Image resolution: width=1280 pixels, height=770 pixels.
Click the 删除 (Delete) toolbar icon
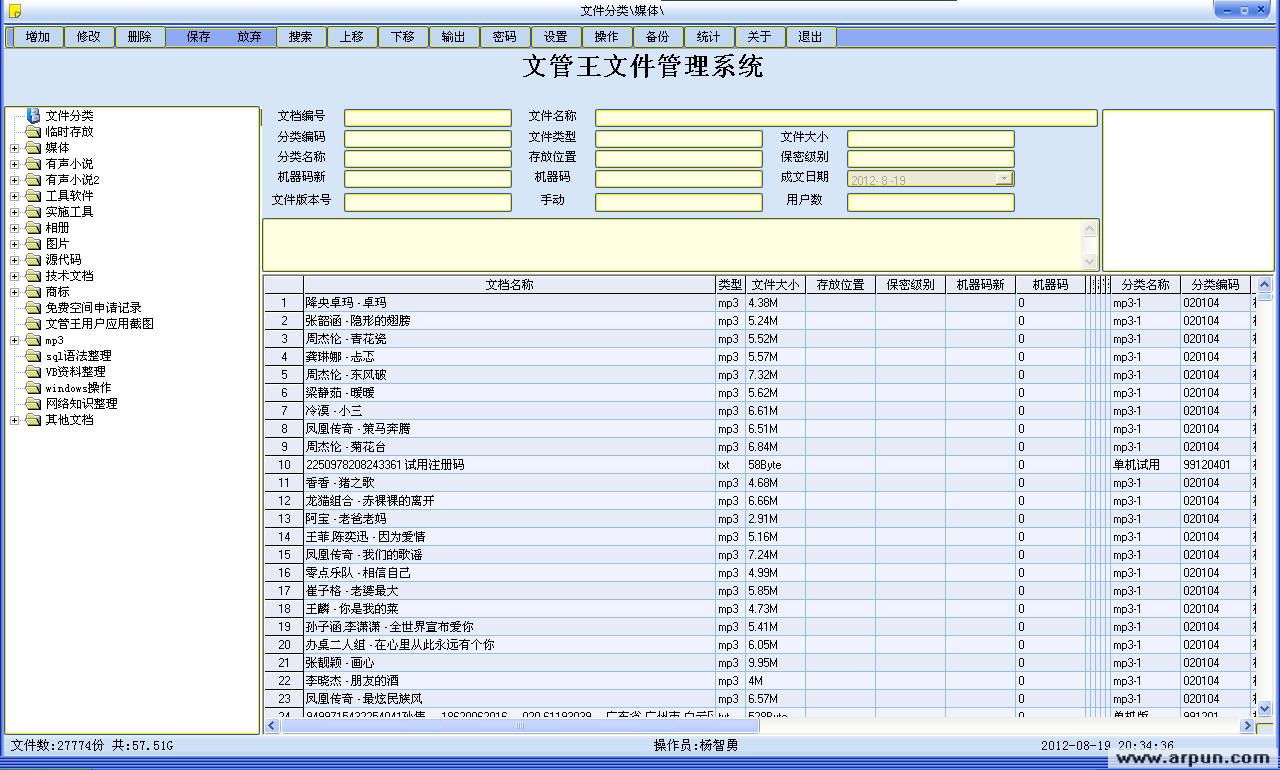pos(140,36)
